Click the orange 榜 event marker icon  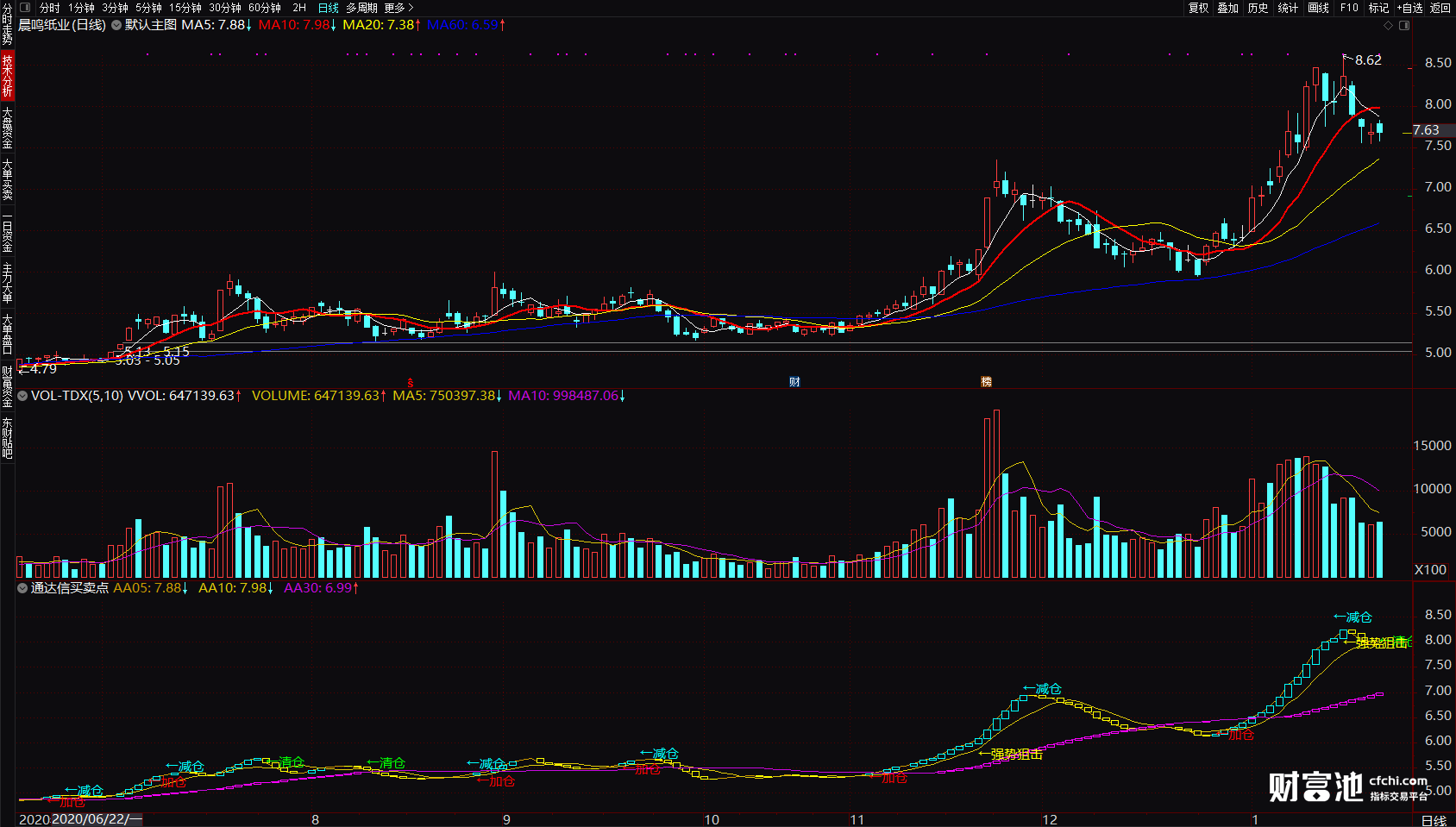(986, 382)
